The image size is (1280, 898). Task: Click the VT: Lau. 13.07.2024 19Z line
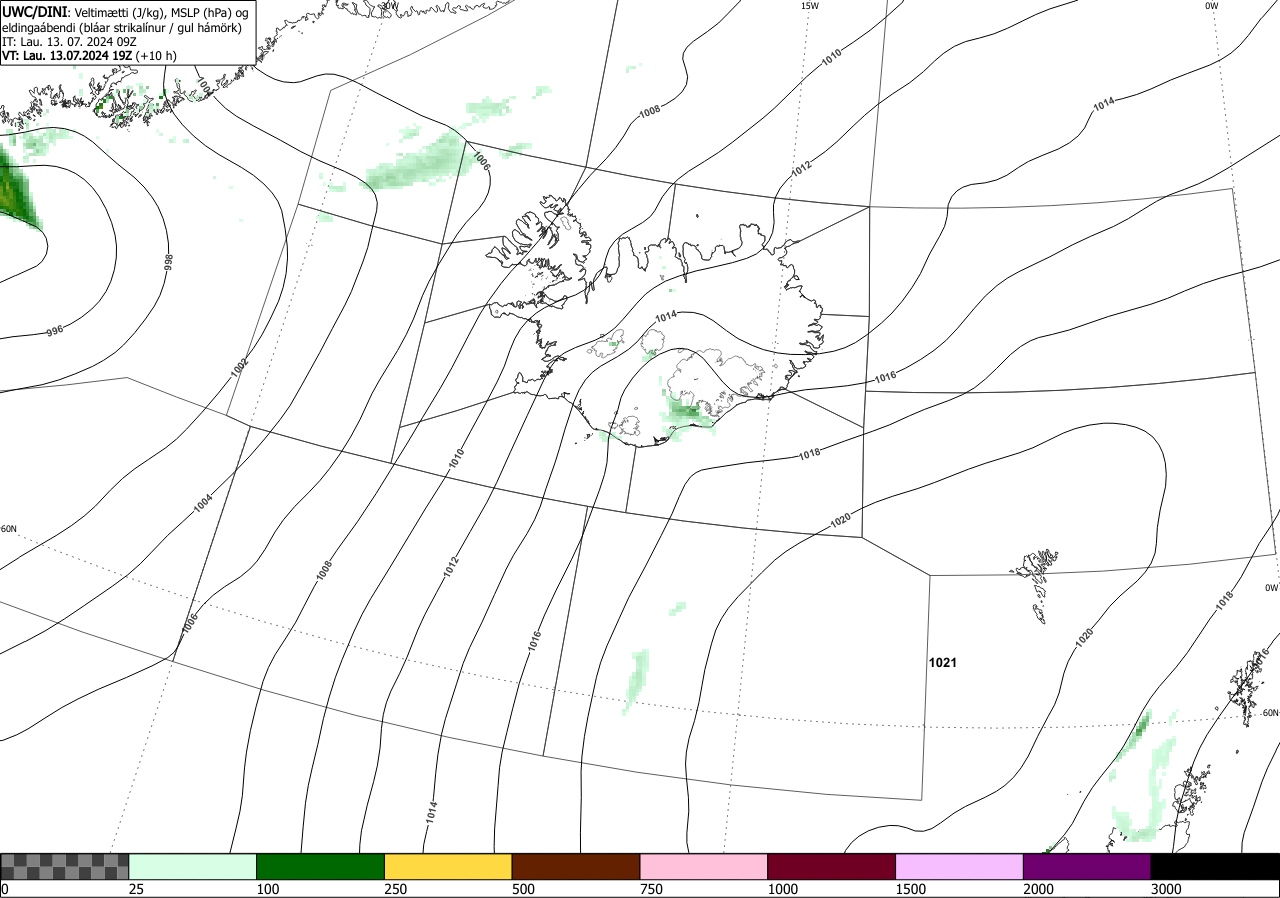pos(89,56)
